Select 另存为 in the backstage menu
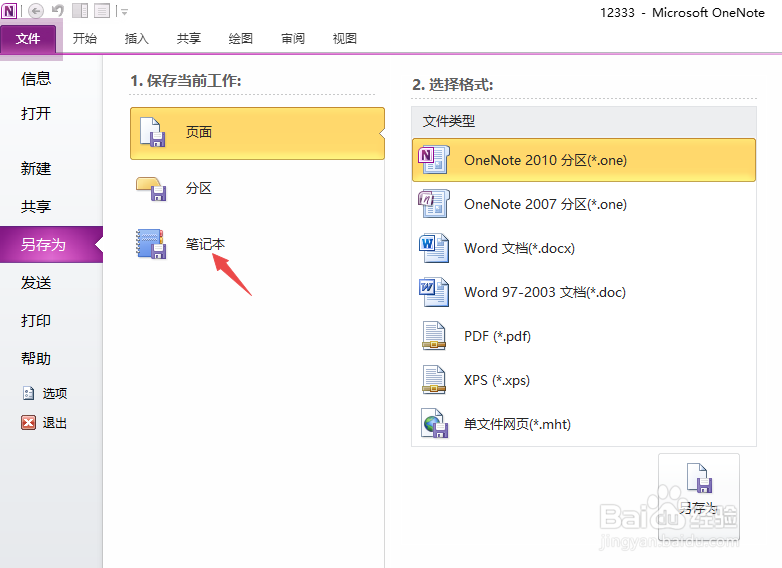Image resolution: width=782 pixels, height=568 pixels. point(51,244)
